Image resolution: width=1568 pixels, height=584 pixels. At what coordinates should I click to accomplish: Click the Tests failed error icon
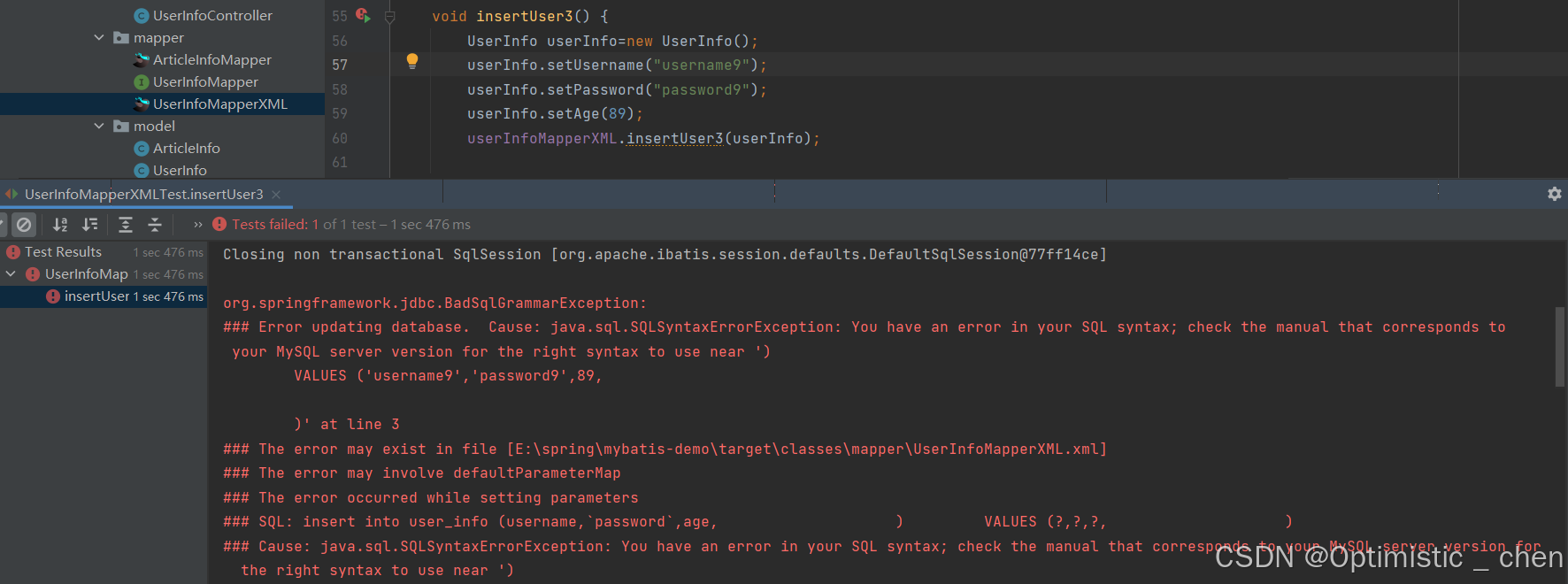pyautogui.click(x=219, y=225)
